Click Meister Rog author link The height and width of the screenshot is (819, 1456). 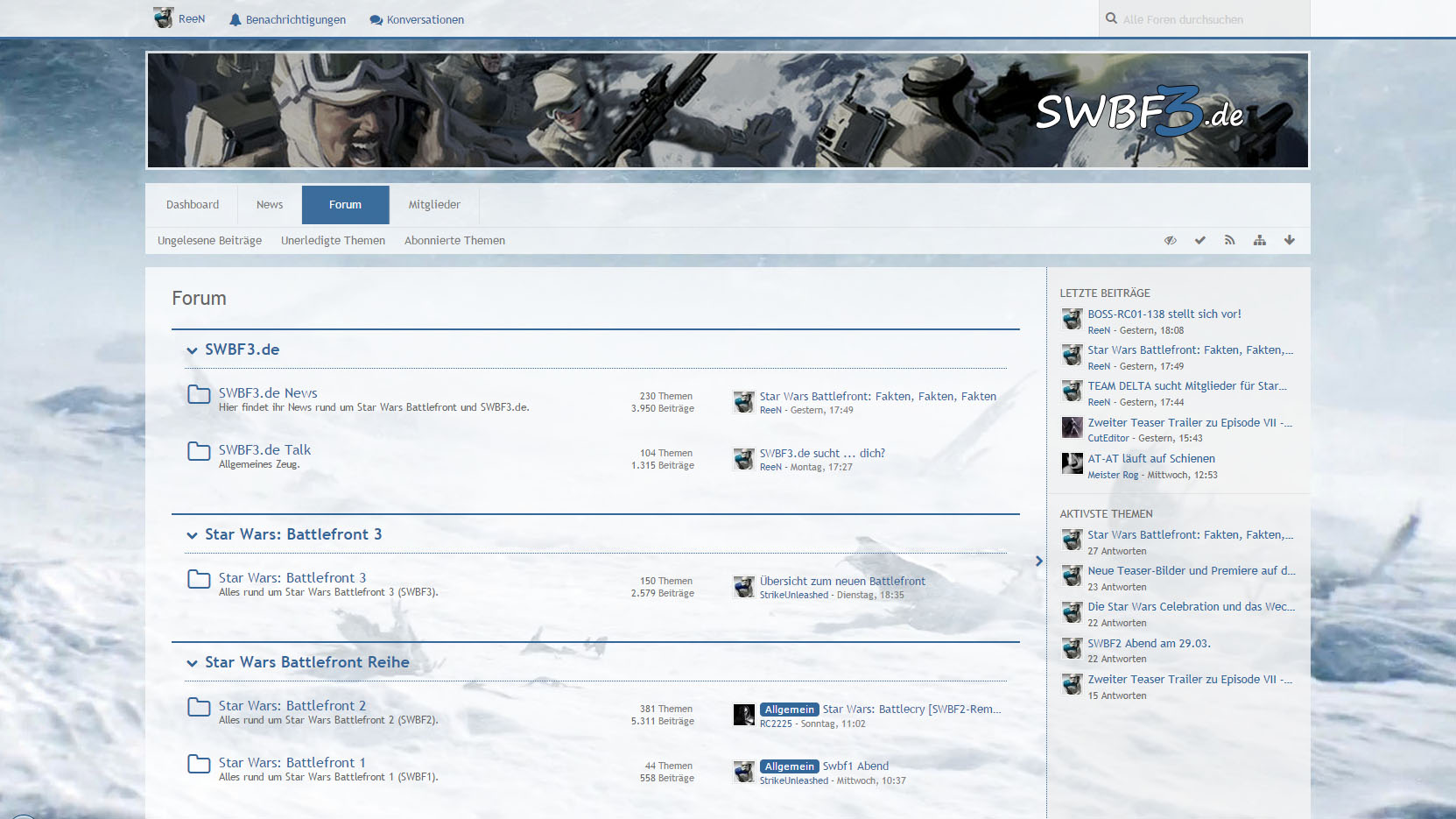tap(1113, 476)
